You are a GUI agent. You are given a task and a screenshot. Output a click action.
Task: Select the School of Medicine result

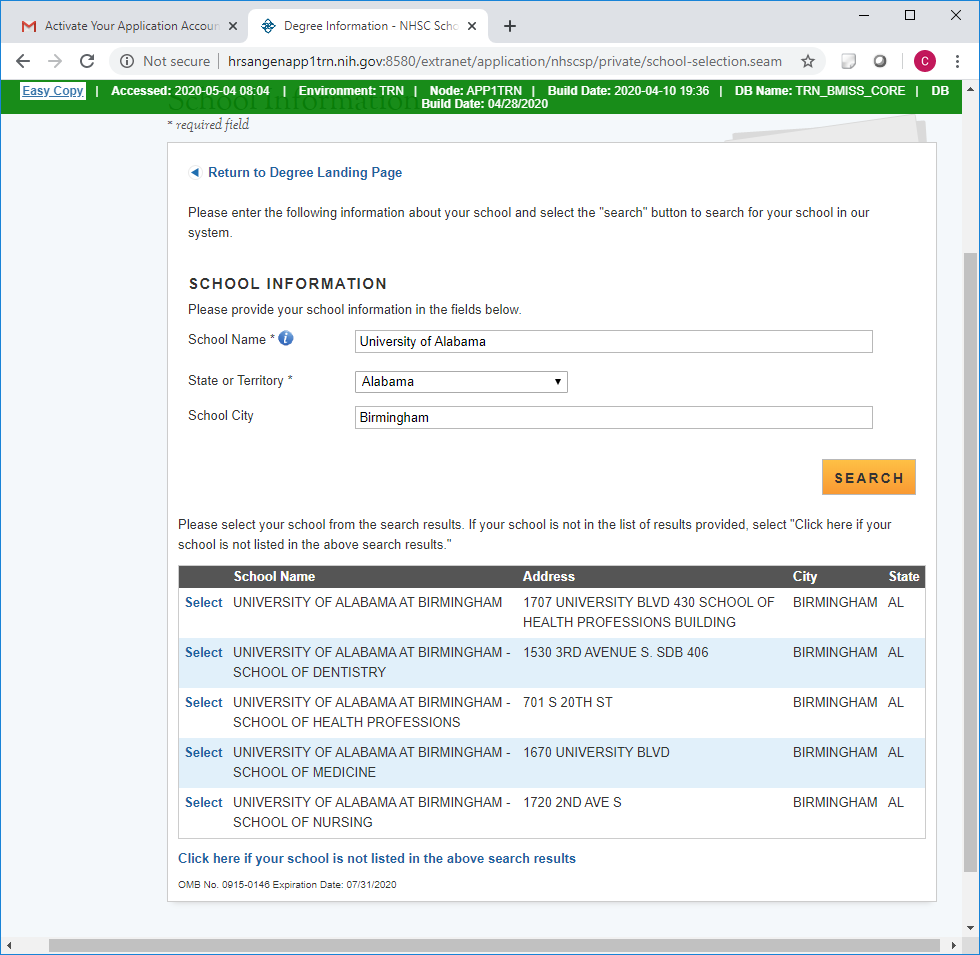coord(204,753)
